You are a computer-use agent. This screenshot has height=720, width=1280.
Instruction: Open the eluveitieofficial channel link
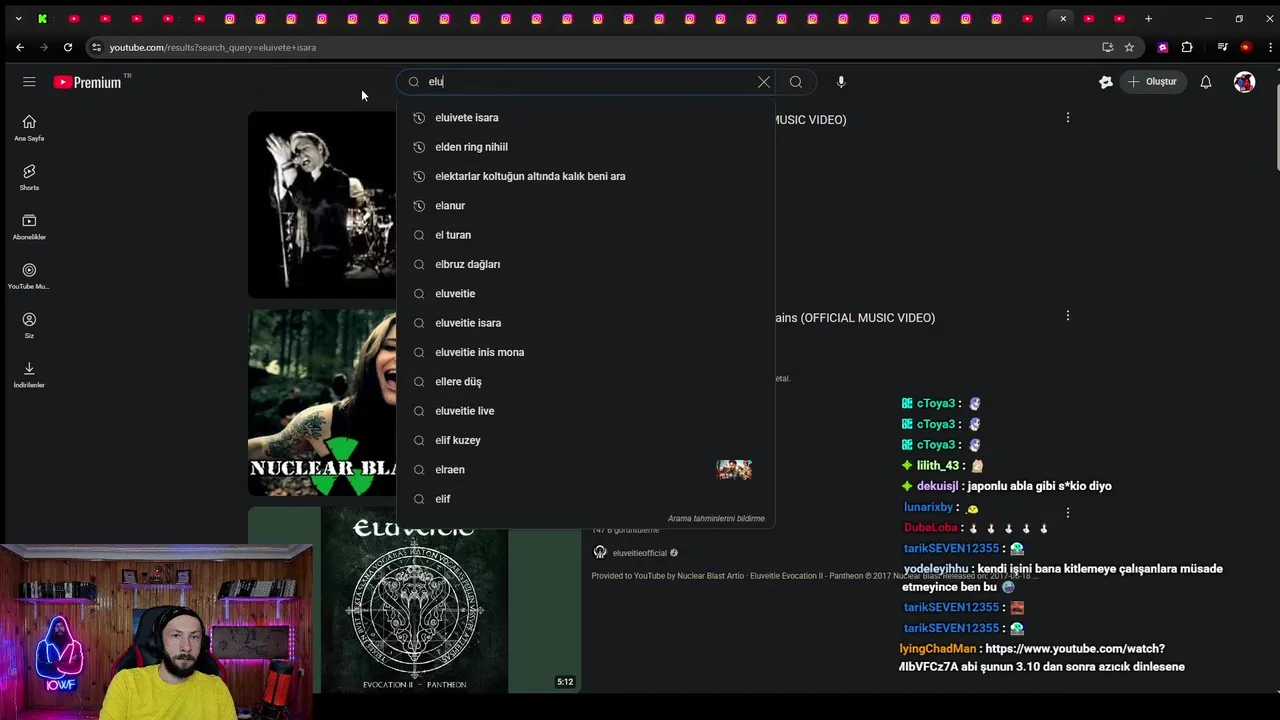coord(640,553)
